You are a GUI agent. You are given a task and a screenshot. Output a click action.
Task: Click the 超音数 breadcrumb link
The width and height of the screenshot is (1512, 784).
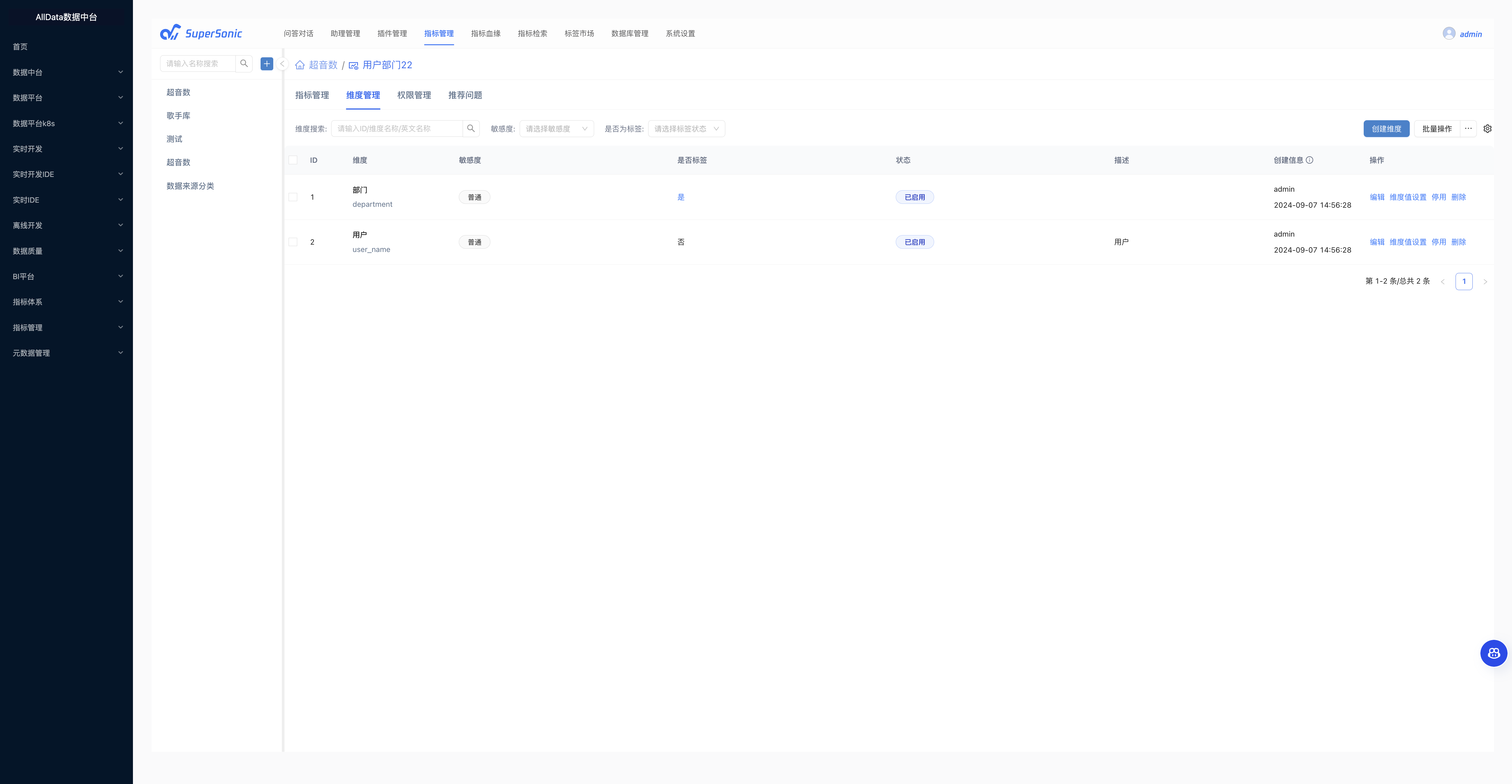[323, 65]
